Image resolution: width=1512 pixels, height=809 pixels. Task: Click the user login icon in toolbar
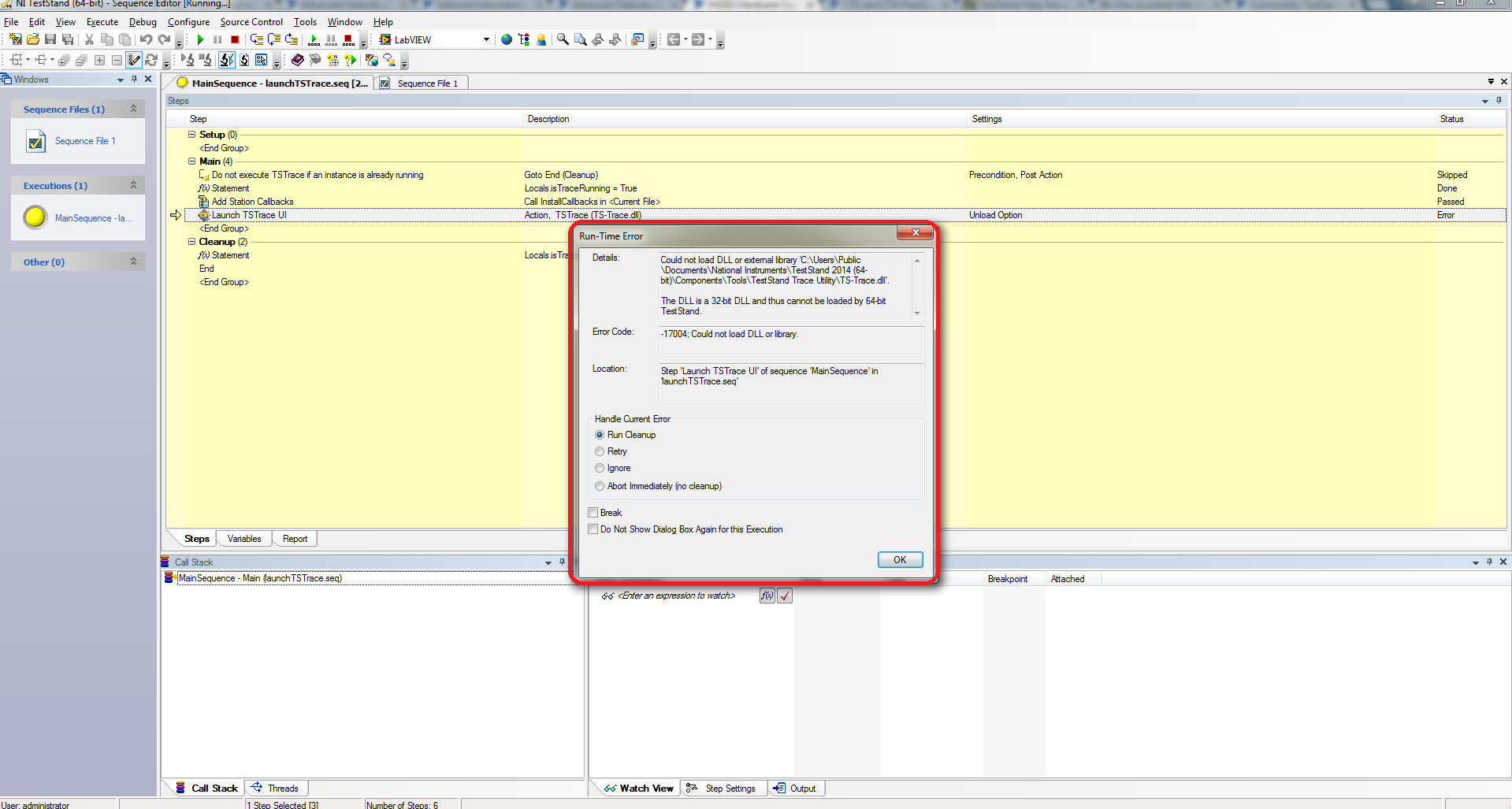541,39
